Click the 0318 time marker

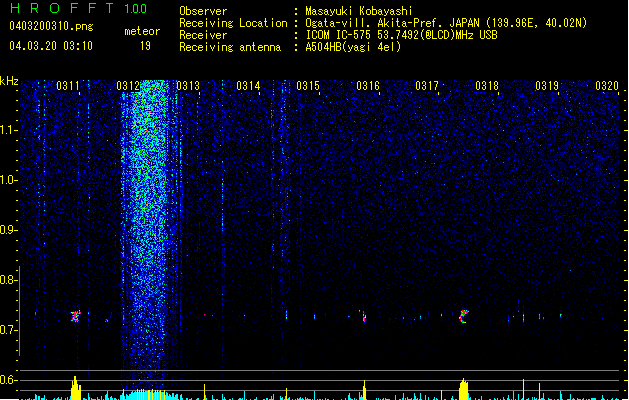(487, 86)
